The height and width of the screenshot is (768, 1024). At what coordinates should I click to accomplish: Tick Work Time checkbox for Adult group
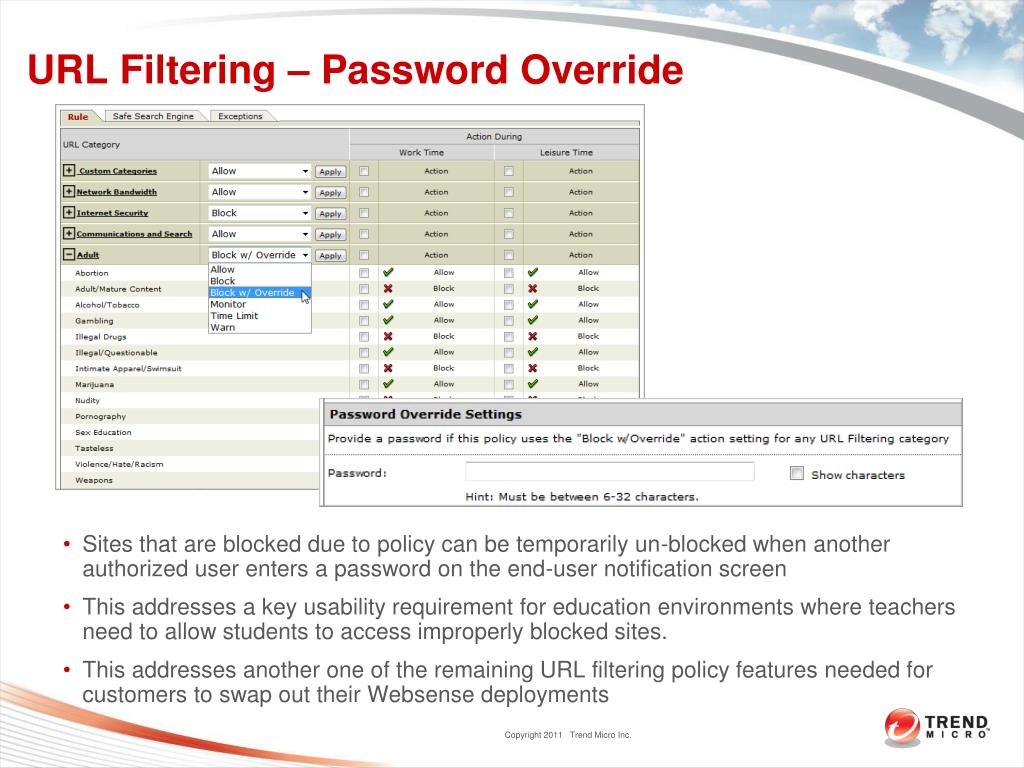[x=364, y=255]
